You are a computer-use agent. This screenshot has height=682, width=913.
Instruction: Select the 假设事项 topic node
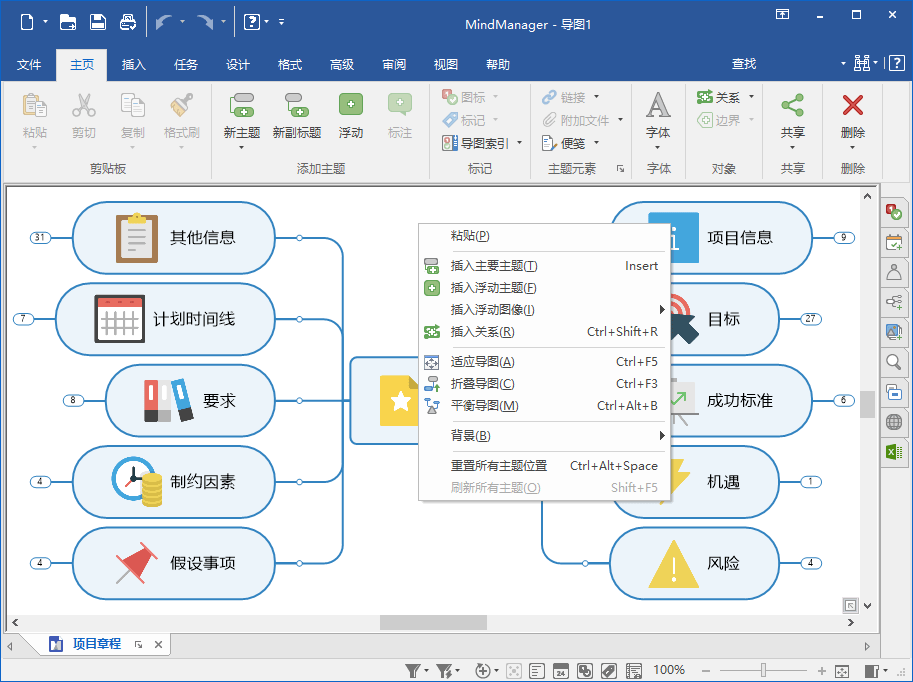pos(174,564)
